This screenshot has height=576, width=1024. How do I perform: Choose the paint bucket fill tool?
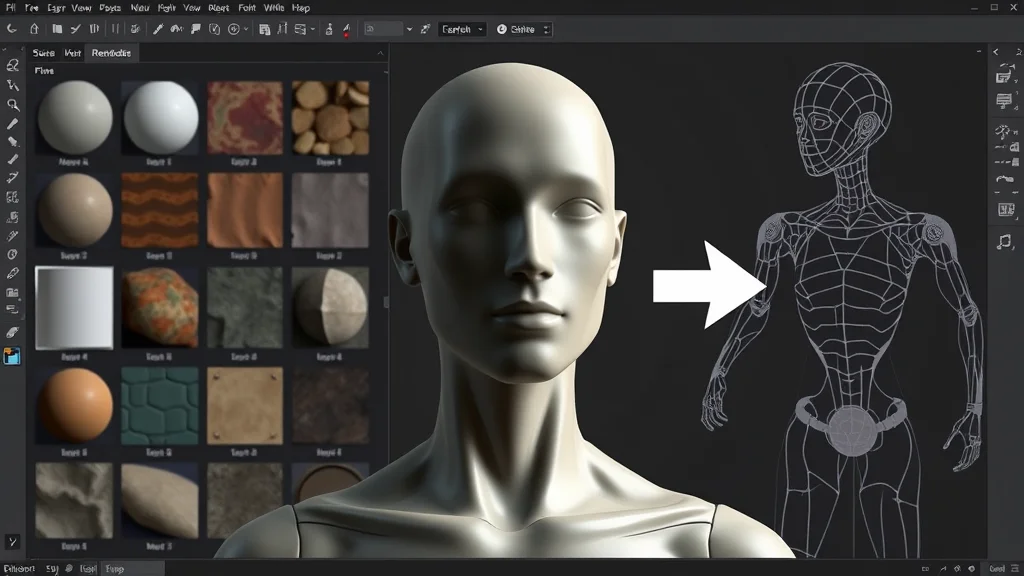(12, 141)
